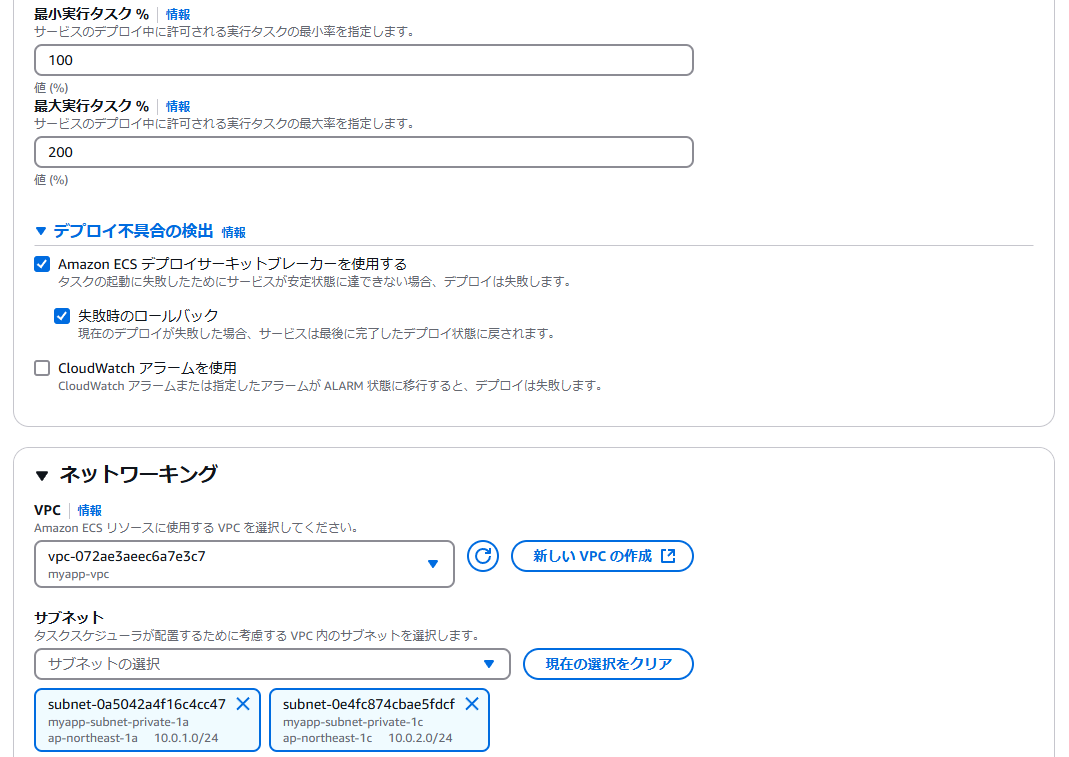Open 情報 next to the VPC label

[x=89, y=510]
